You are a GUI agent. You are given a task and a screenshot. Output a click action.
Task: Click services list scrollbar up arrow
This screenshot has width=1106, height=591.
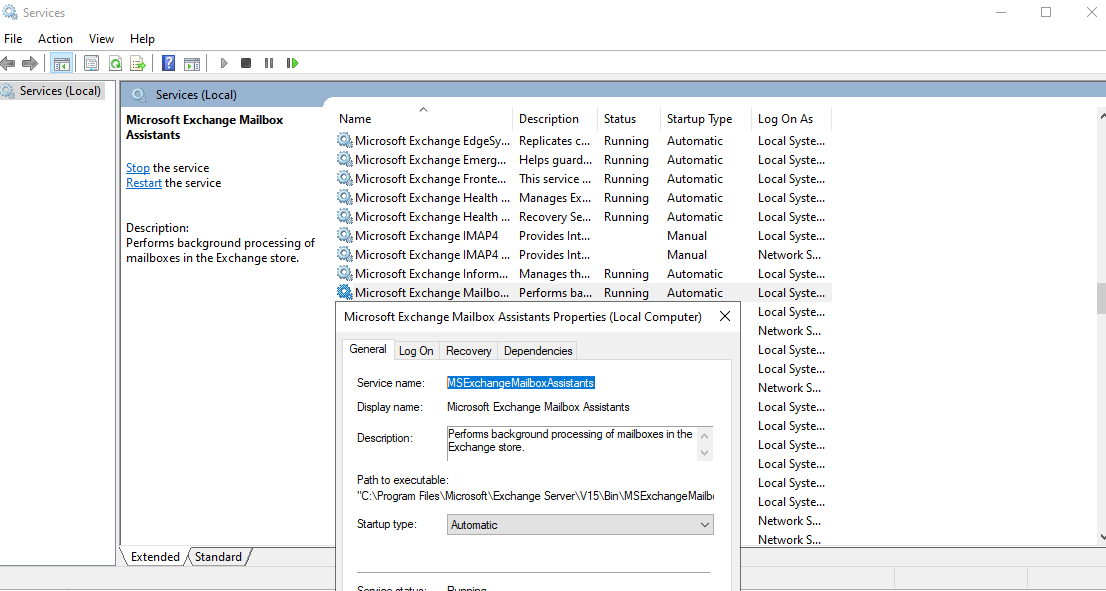pos(1102,114)
